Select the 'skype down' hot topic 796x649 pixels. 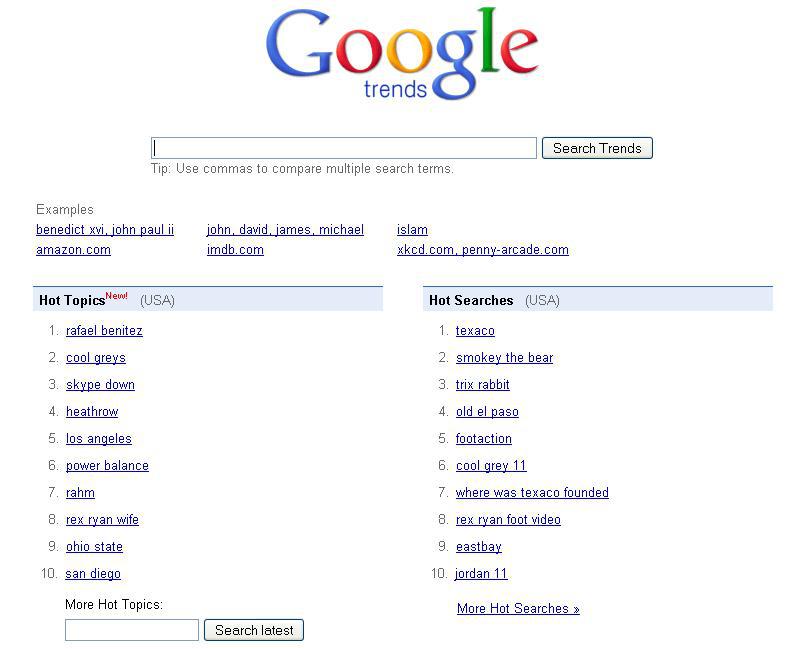pyautogui.click(x=100, y=385)
